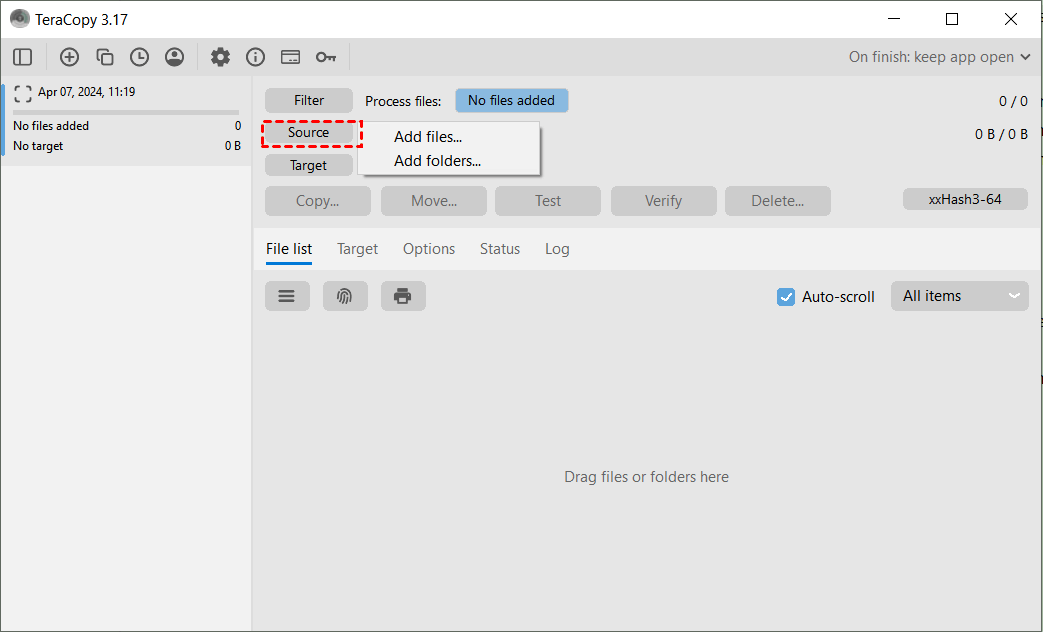
Task: Click the fingerprint checksum icon
Action: tap(345, 296)
